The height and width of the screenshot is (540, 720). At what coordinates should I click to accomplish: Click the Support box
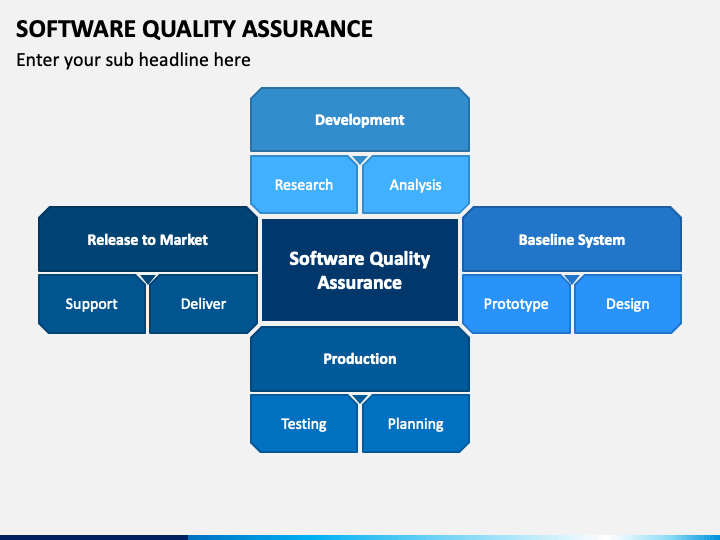tap(92, 304)
